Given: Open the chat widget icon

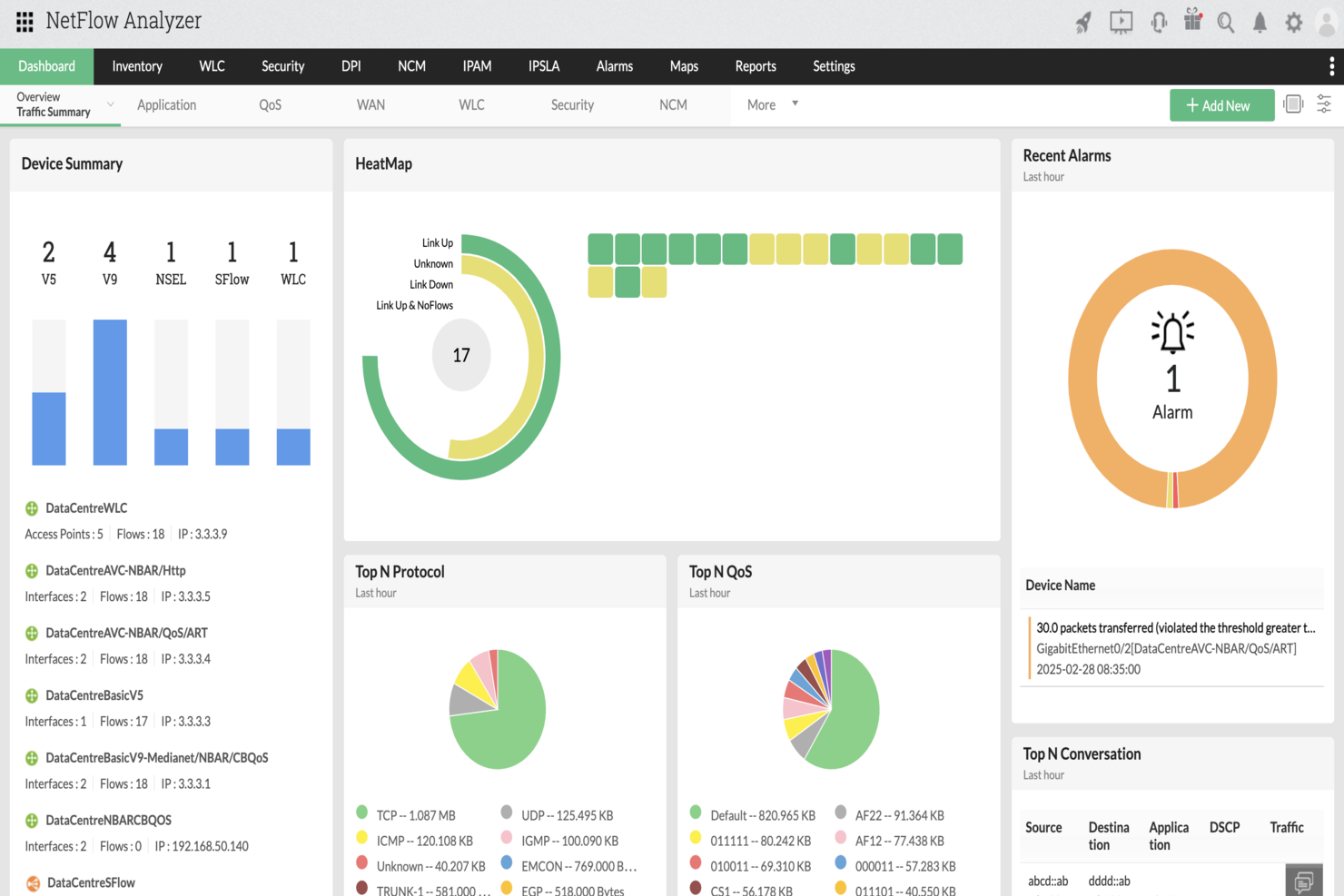Looking at the screenshot, I should [1304, 881].
